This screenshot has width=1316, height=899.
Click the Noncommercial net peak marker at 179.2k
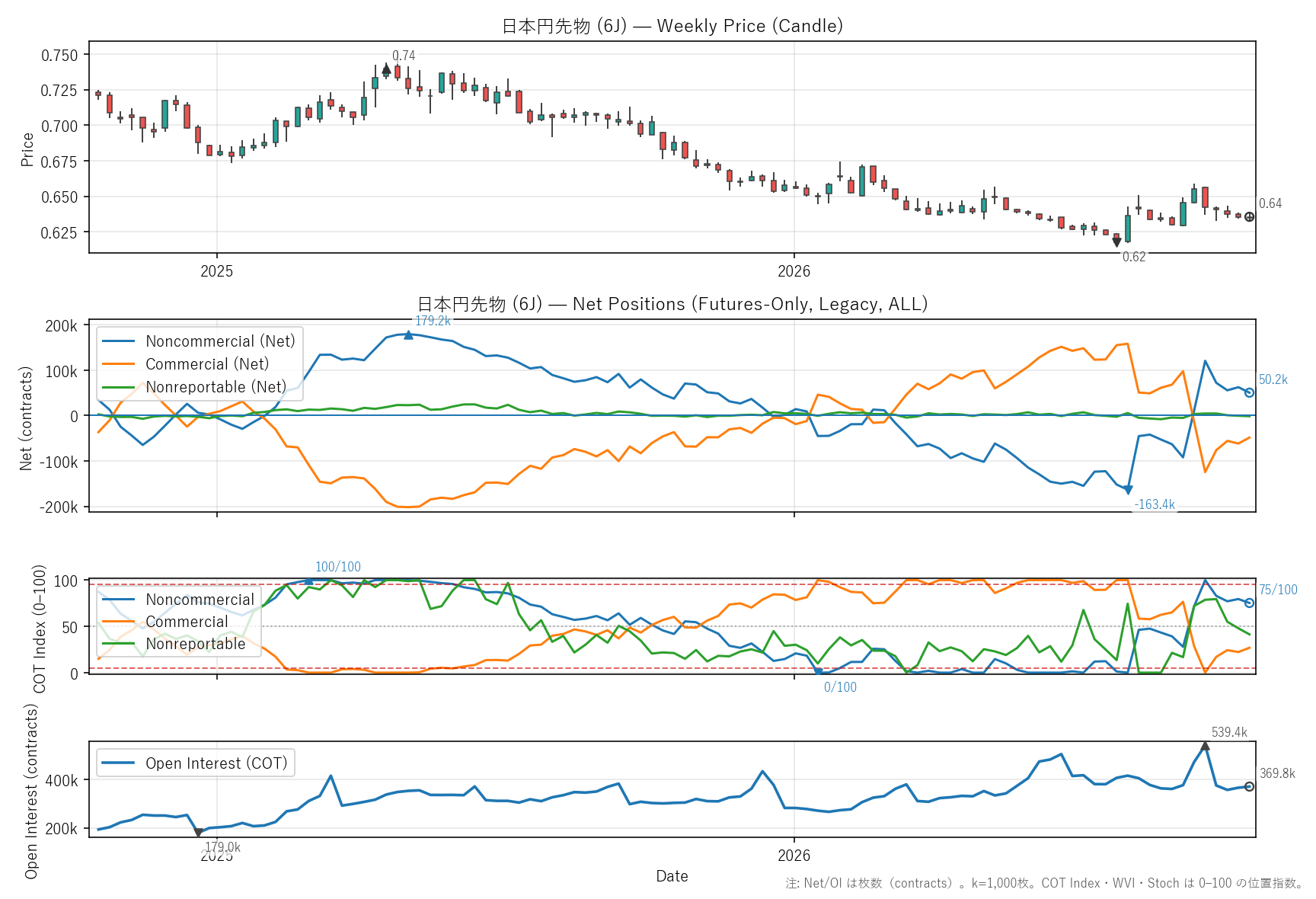[408, 334]
